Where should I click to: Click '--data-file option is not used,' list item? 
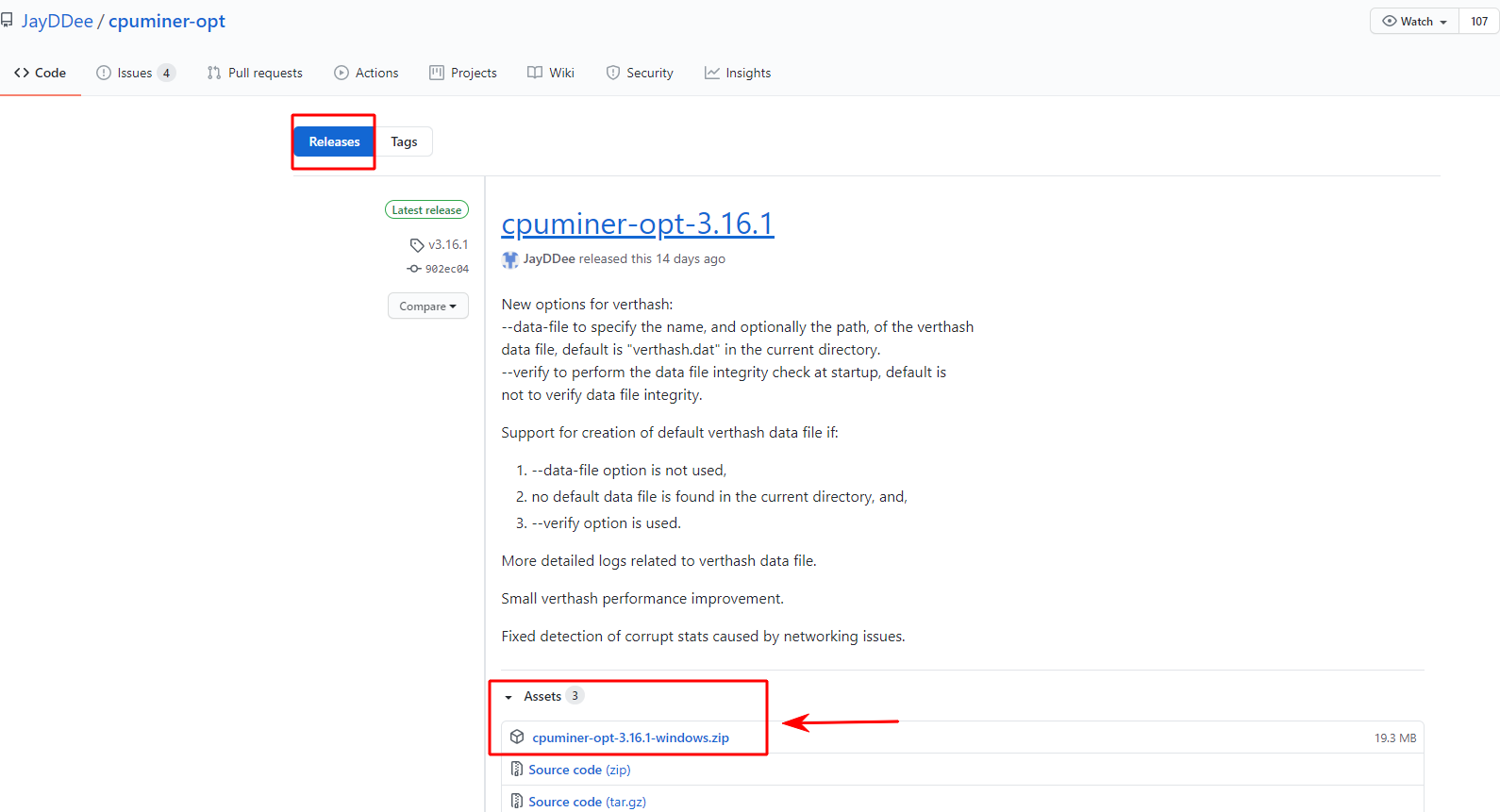629,470
